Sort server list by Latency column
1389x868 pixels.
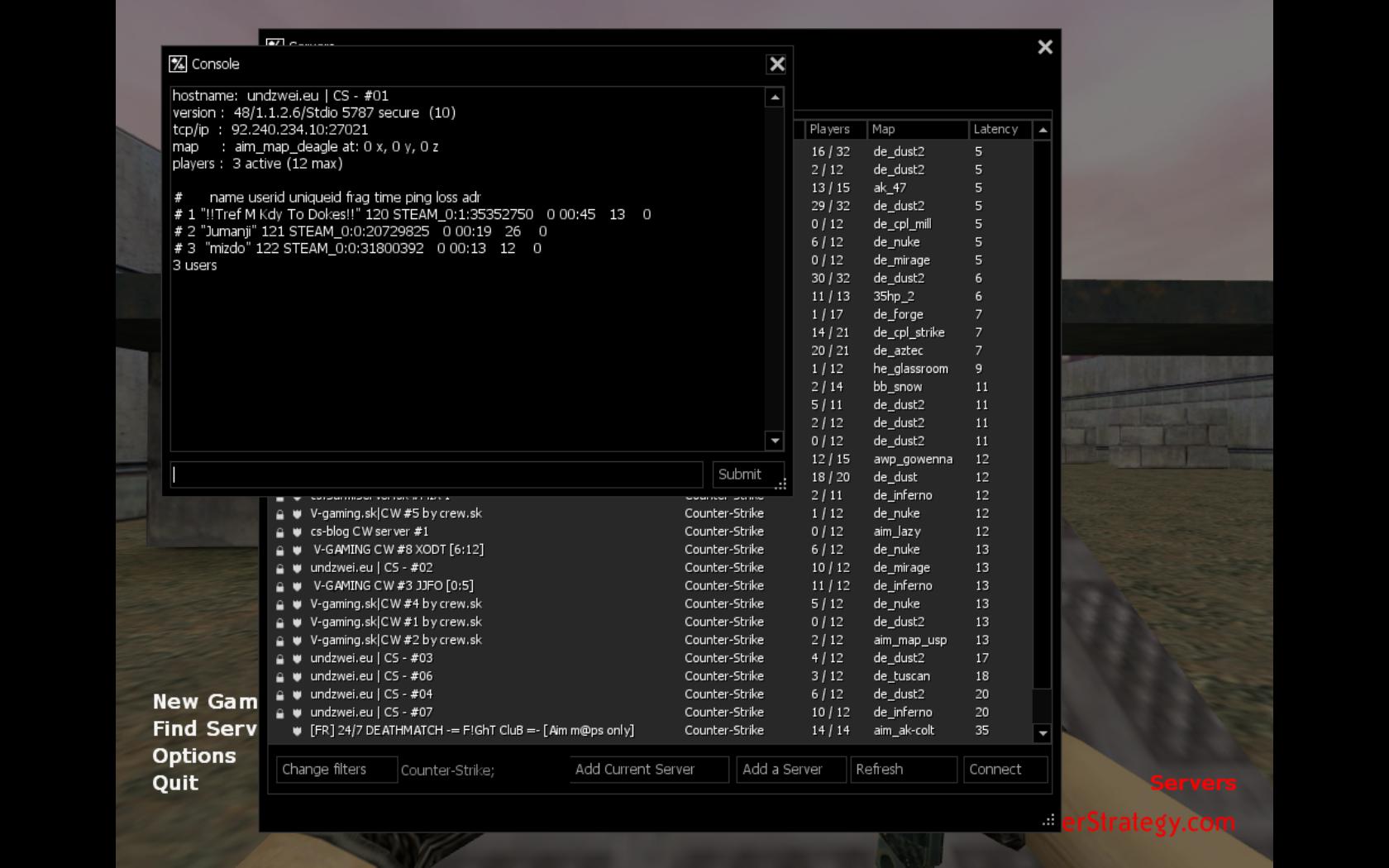1000,130
